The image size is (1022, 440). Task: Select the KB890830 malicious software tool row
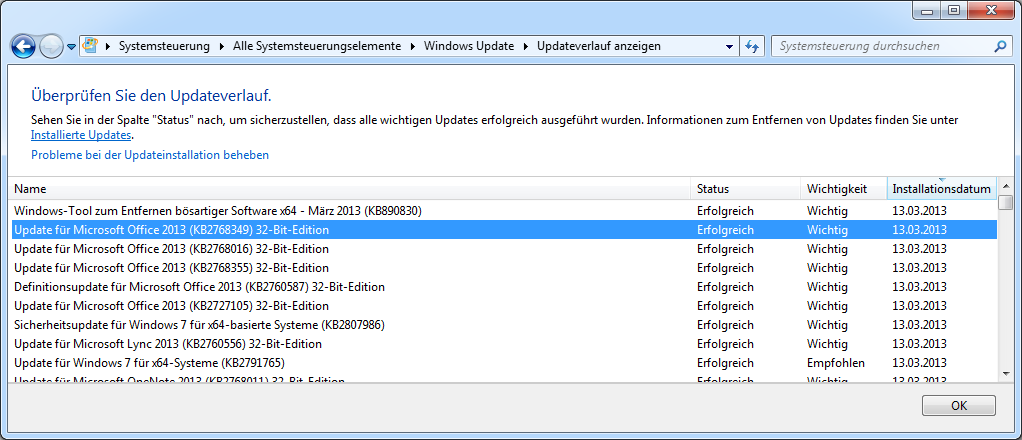(x=503, y=211)
